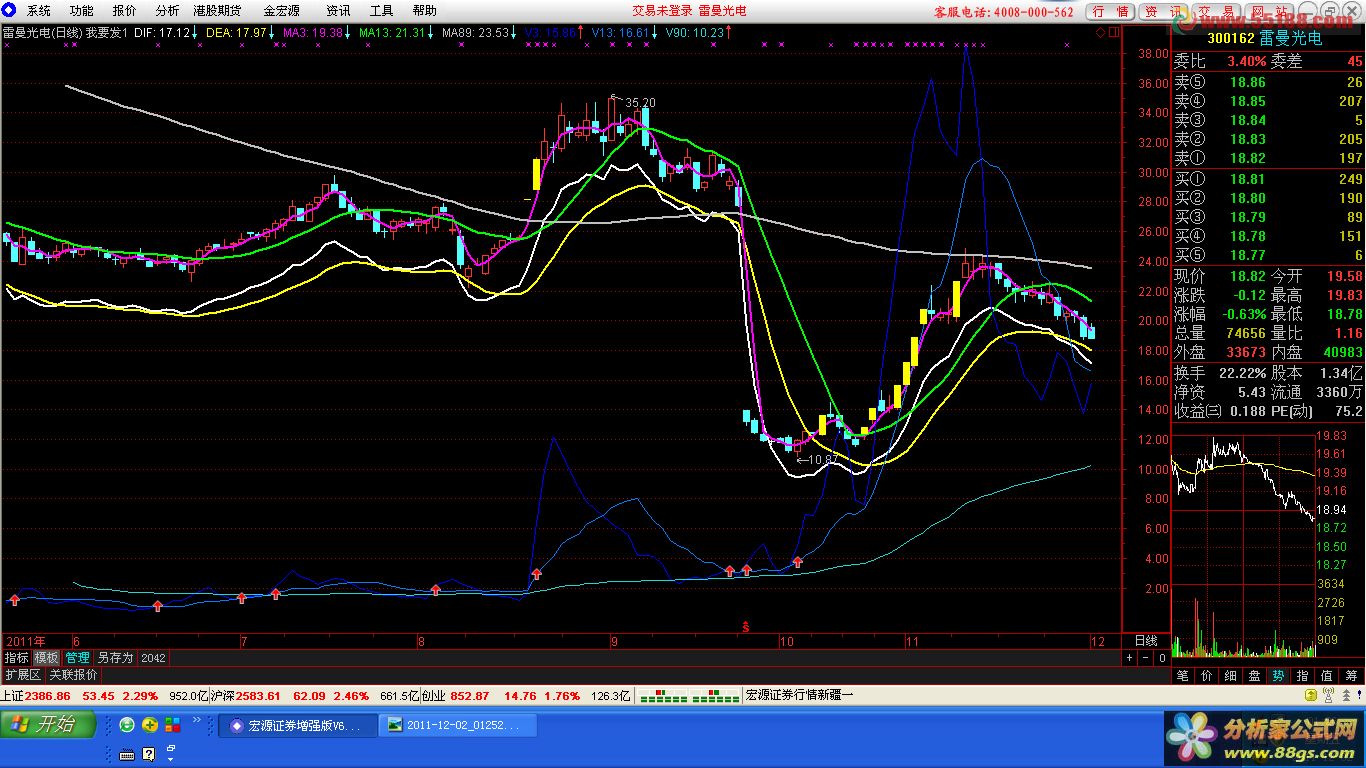This screenshot has width=1366, height=768.
Task: Open the language bar options arrow
Action: (169, 759)
